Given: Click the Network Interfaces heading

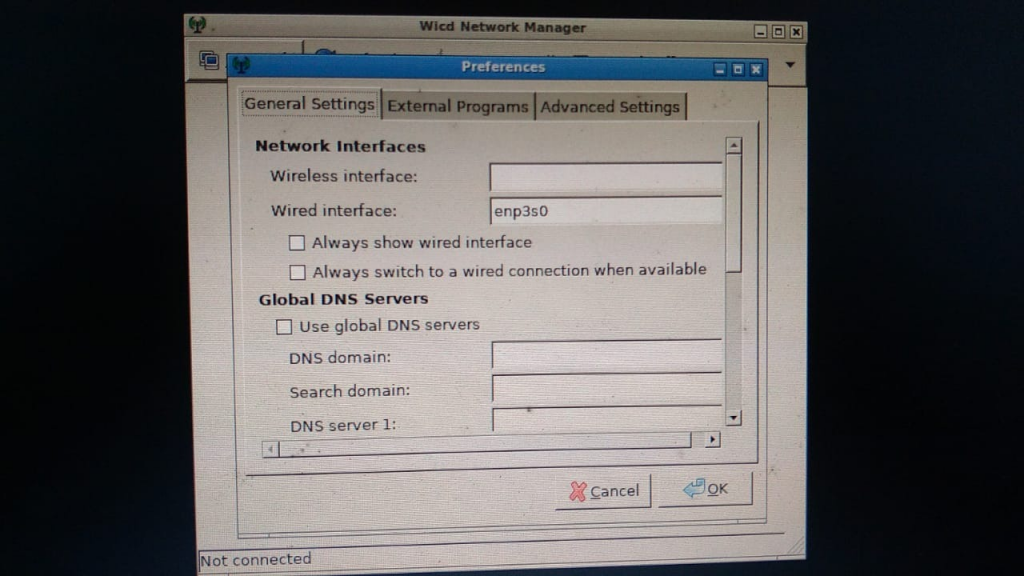Looking at the screenshot, I should tap(340, 146).
